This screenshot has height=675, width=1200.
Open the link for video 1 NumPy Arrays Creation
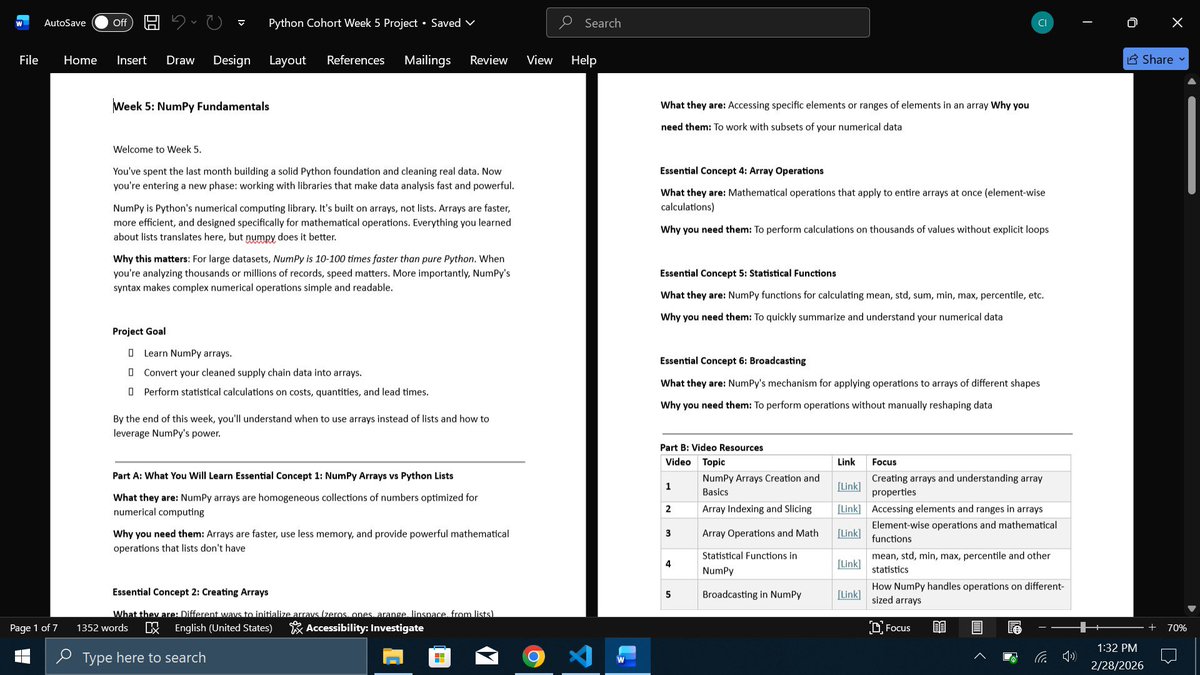[848, 486]
